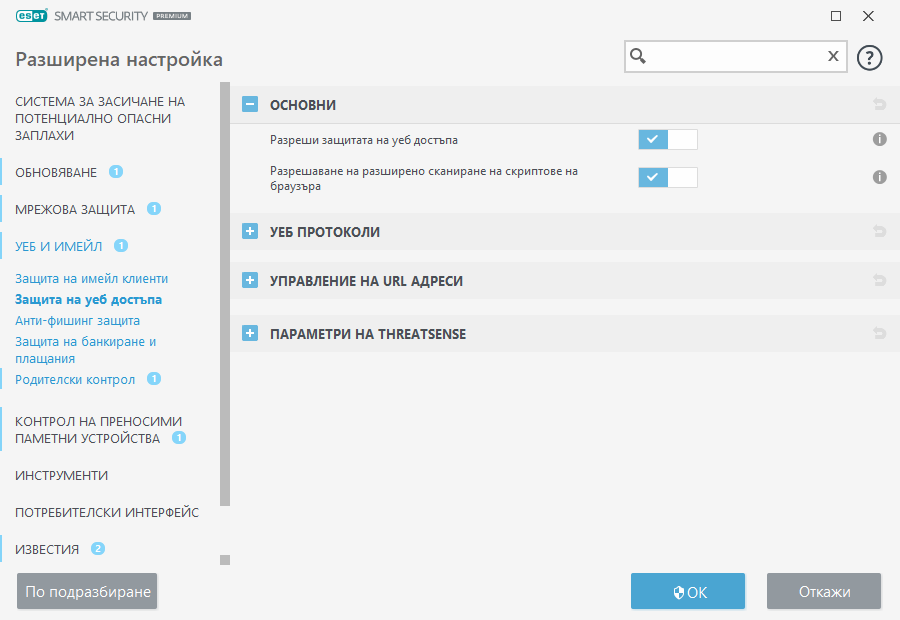
Task: Click revert arrow for УПРАВЛЕНИЕ НА URL АДРЕСИ
Action: point(879,280)
